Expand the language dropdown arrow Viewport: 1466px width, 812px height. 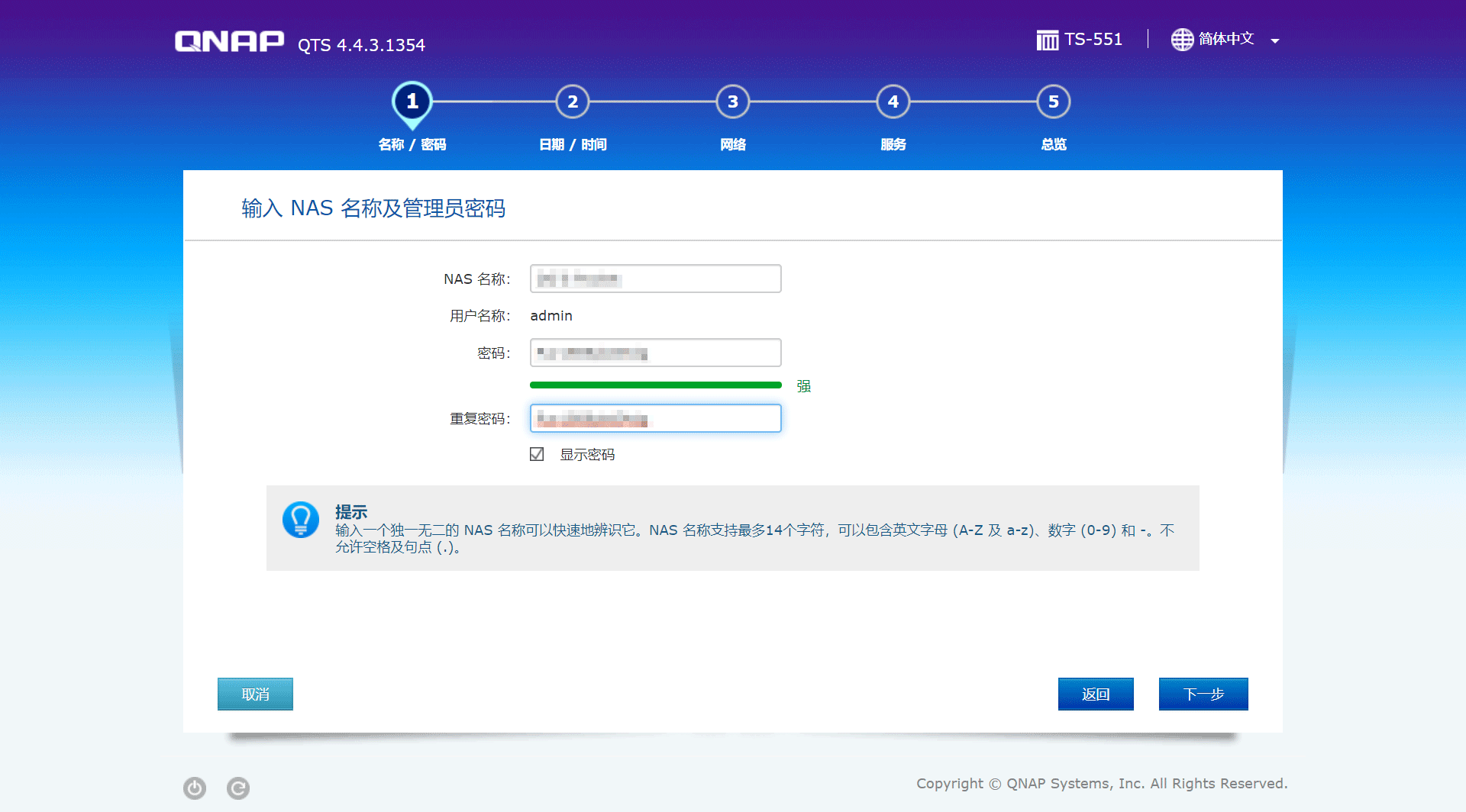click(x=1275, y=41)
